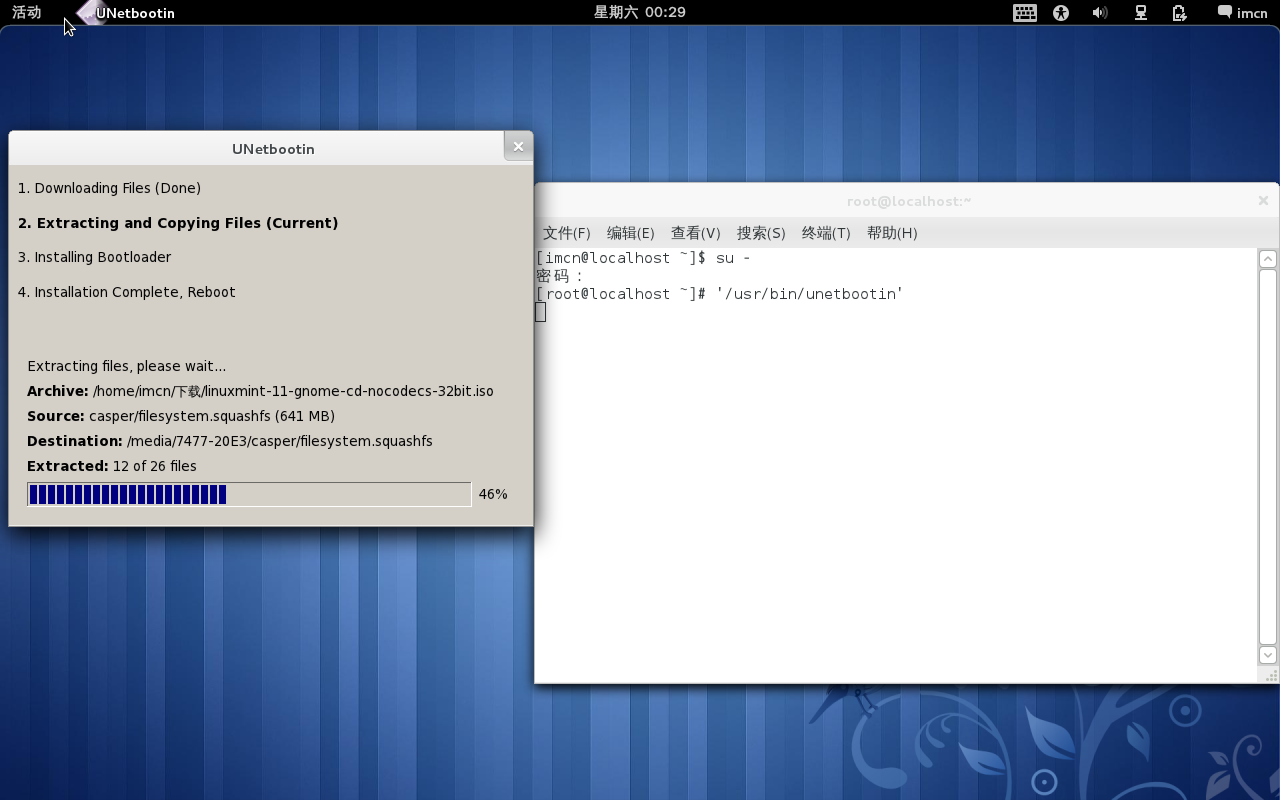Viewport: 1280px width, 800px height.
Task: Open the 文件(F) menu
Action: tap(566, 232)
